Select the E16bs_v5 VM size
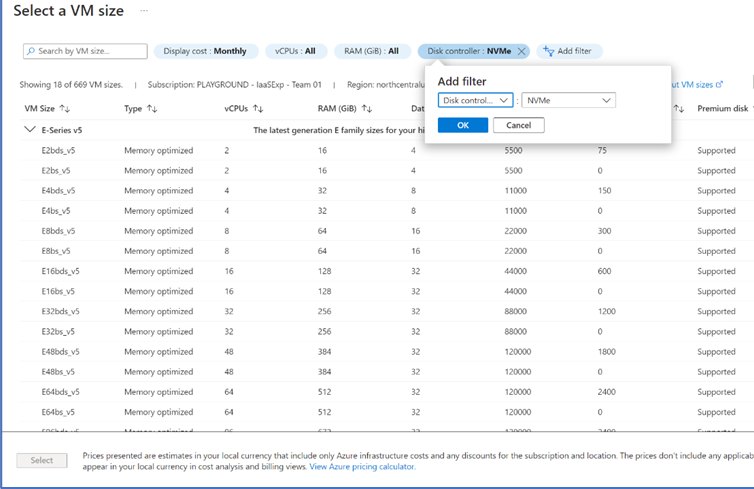 (x=58, y=291)
